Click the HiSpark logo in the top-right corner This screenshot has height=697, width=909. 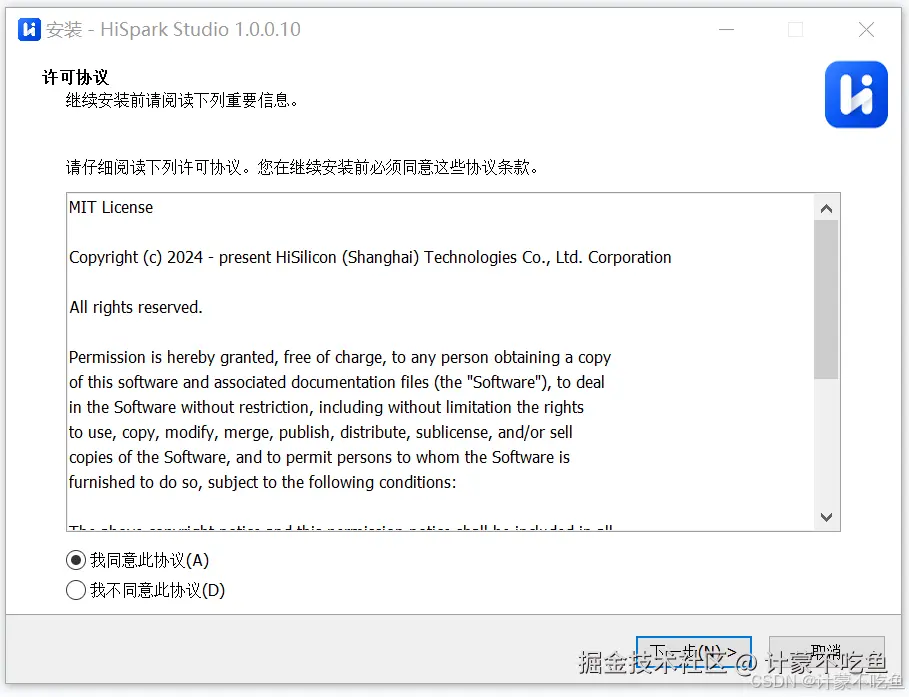(x=856, y=95)
